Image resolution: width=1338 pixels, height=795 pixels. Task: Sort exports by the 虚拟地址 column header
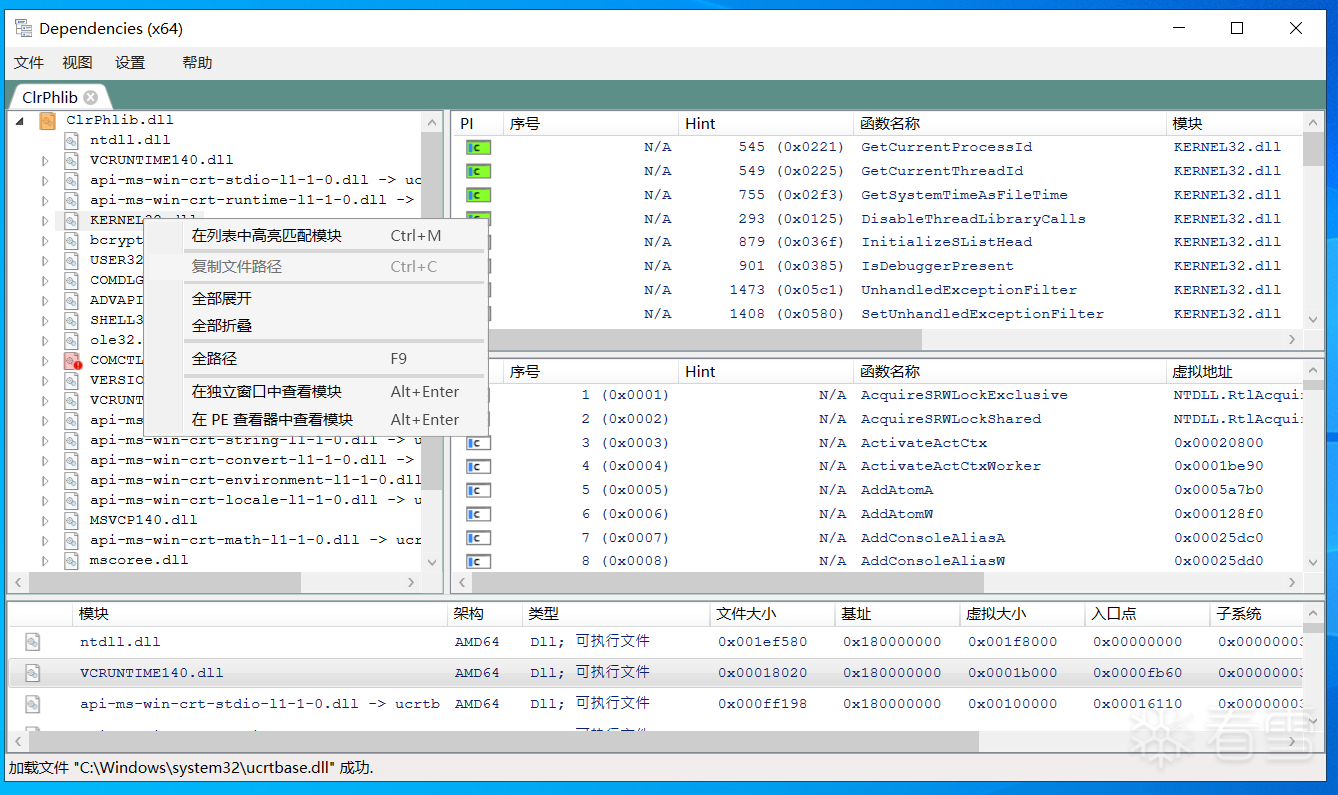[1235, 372]
